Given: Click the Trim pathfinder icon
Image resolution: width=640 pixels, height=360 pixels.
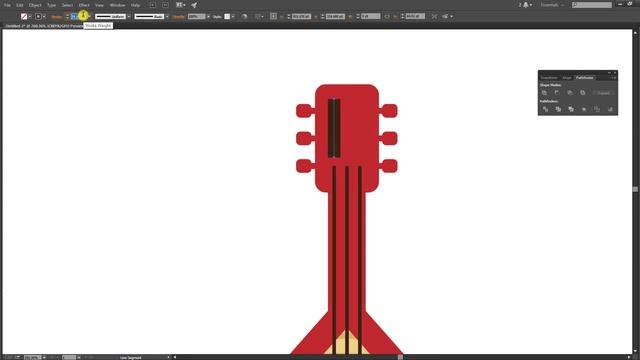Looking at the screenshot, I should pos(558,109).
